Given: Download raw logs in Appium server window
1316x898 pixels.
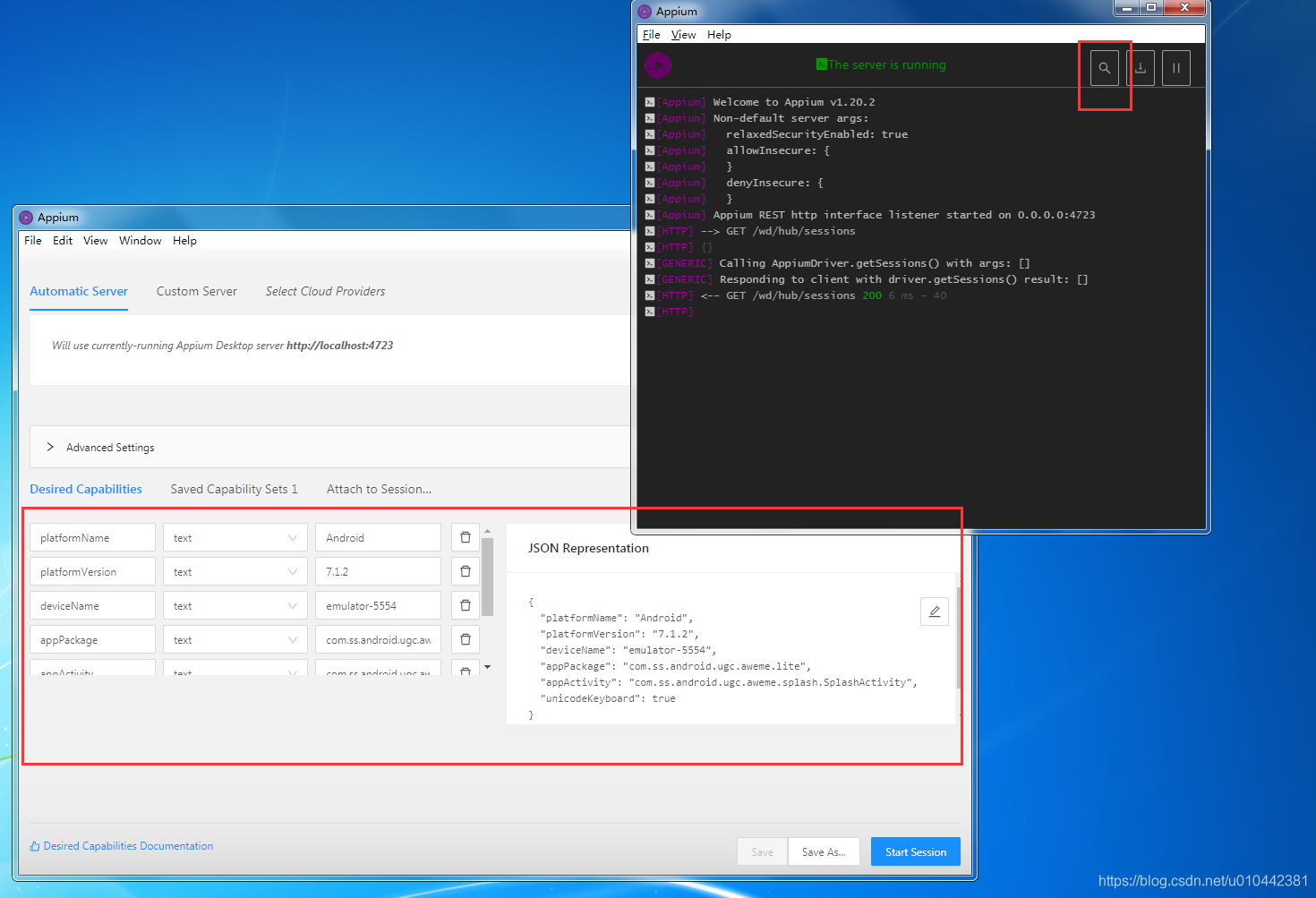Looking at the screenshot, I should (x=1141, y=68).
